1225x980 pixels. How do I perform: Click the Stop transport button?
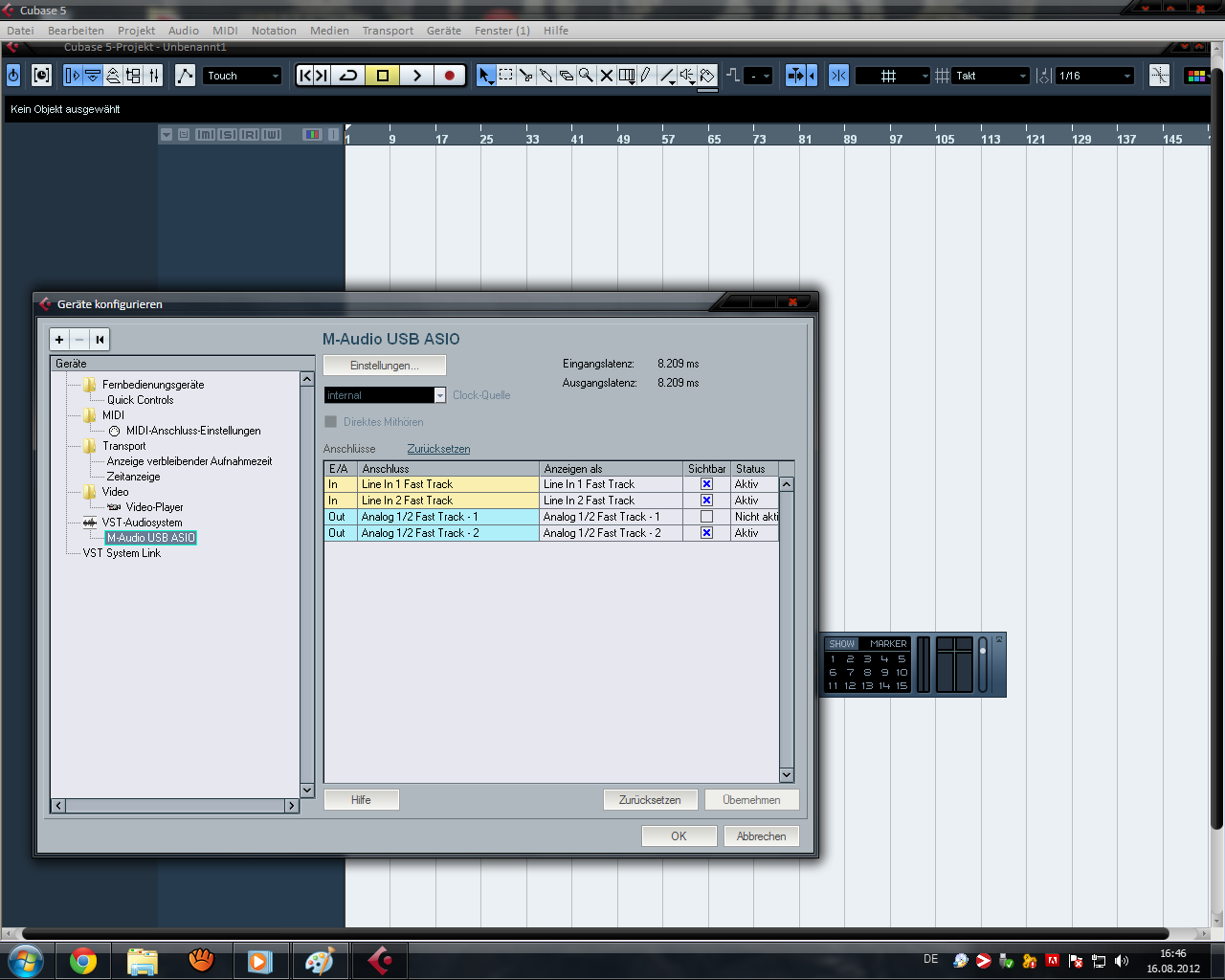(x=383, y=76)
